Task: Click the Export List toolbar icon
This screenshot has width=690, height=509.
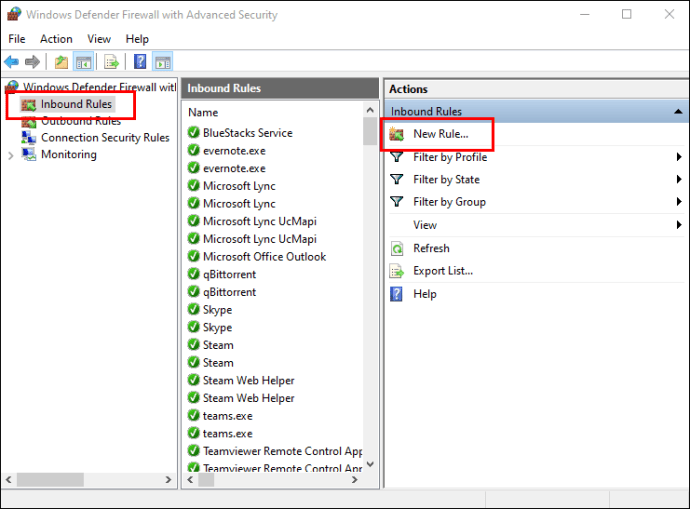Action: pos(111,62)
